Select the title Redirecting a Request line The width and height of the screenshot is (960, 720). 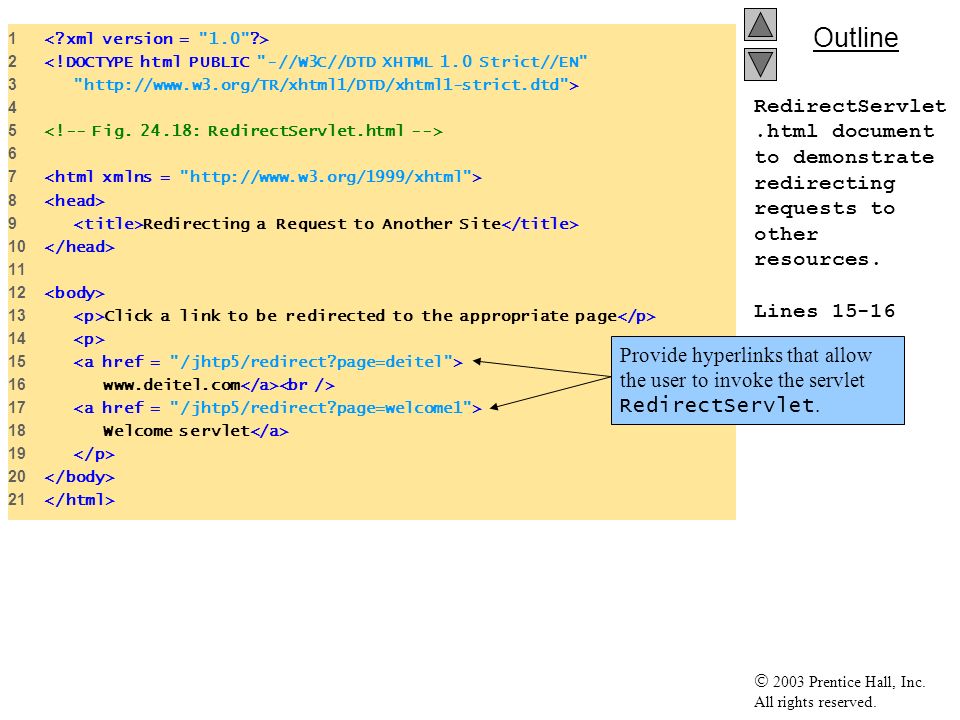tap(326, 224)
